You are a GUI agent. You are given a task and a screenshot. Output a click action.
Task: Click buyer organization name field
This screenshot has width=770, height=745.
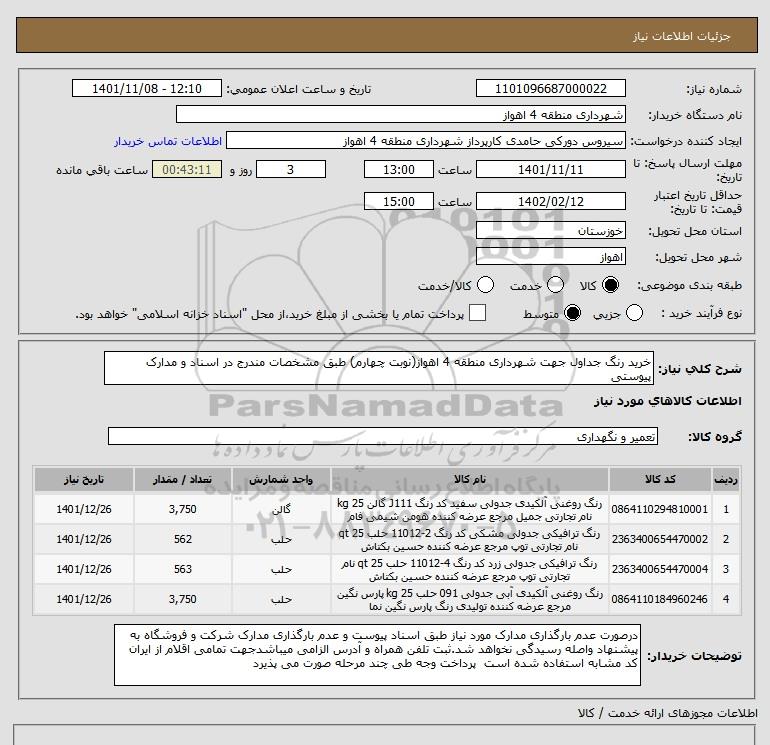(401, 114)
